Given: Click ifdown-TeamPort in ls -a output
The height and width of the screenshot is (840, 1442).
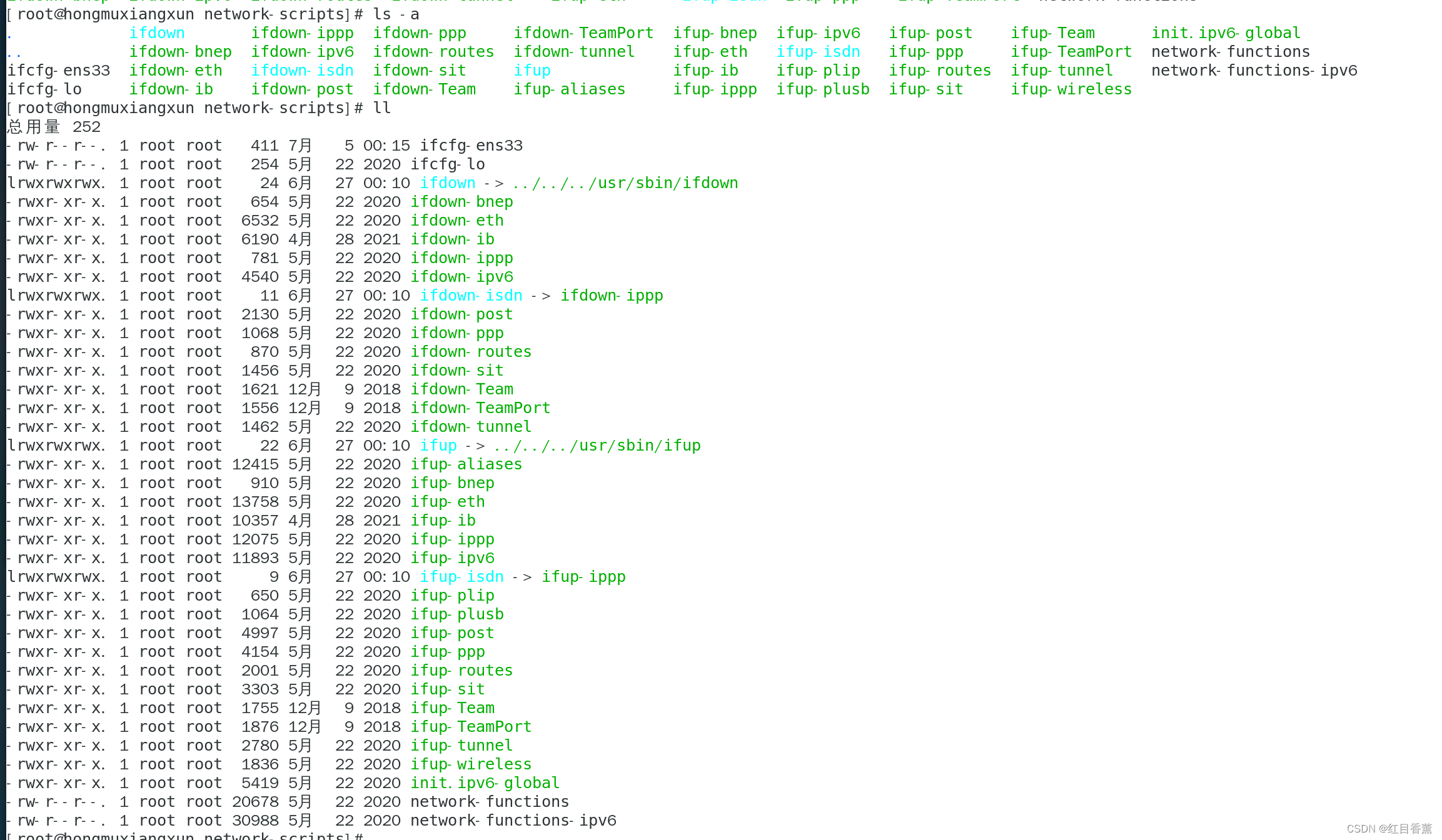Looking at the screenshot, I should pos(583,33).
